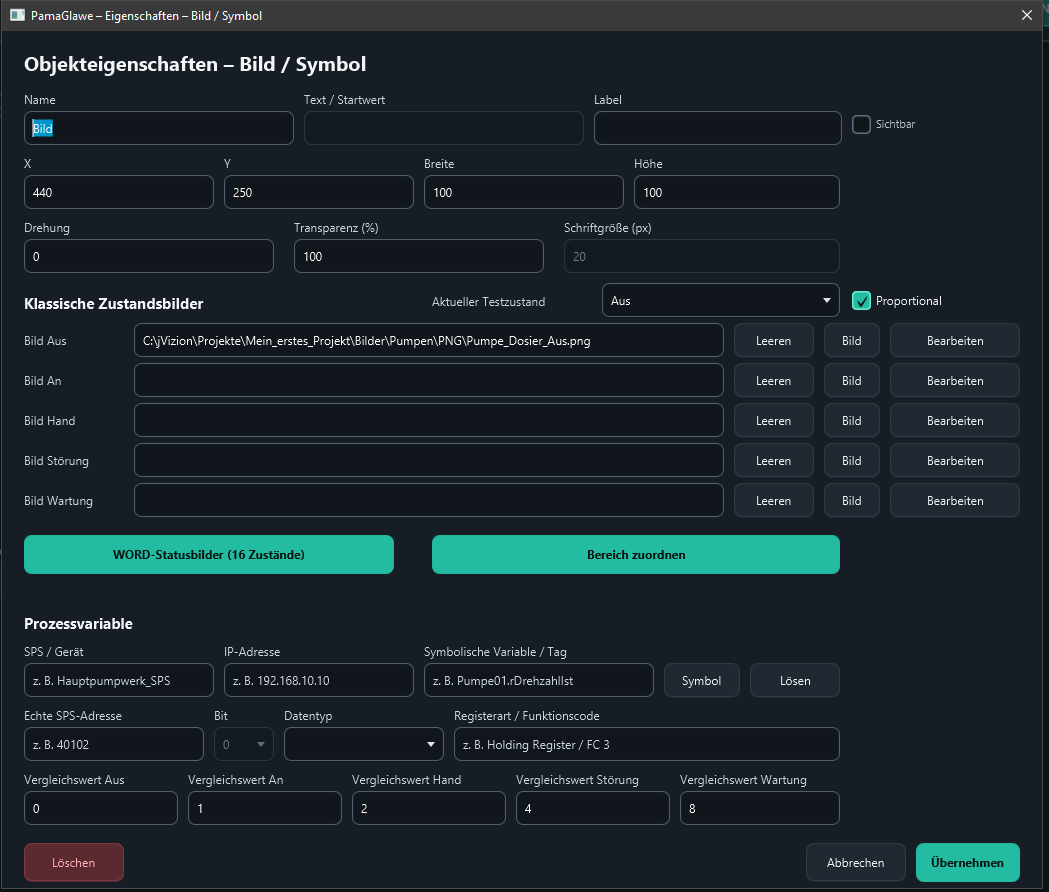Image resolution: width=1049 pixels, height=892 pixels.
Task: Click the Bild Aus file path field
Action: point(428,341)
